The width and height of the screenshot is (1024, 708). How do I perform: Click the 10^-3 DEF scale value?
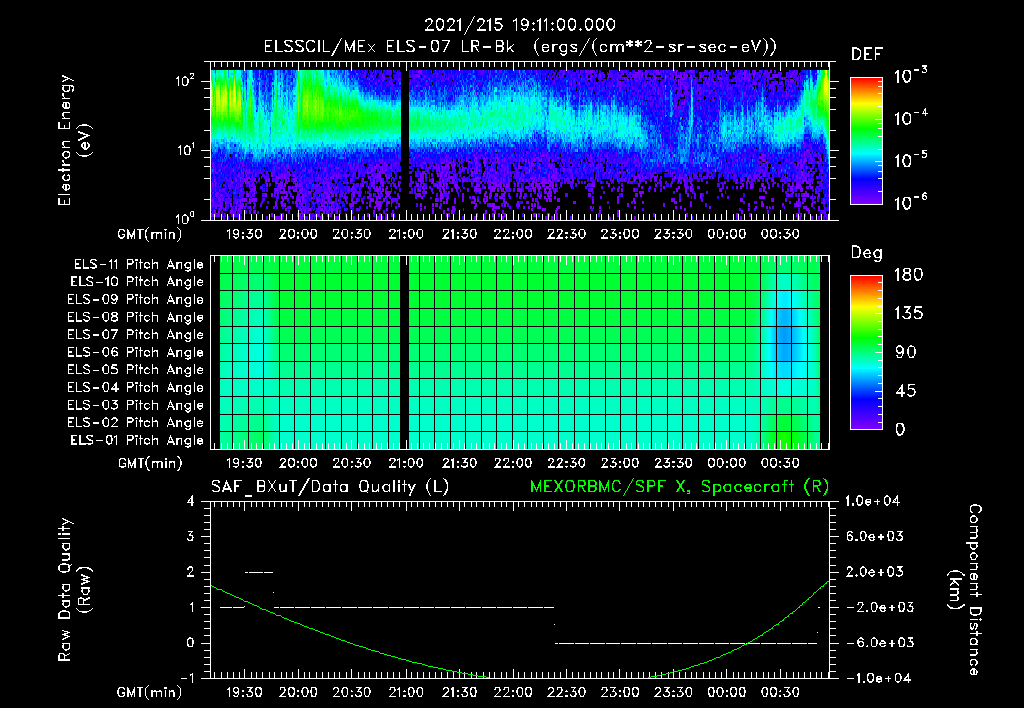click(910, 76)
